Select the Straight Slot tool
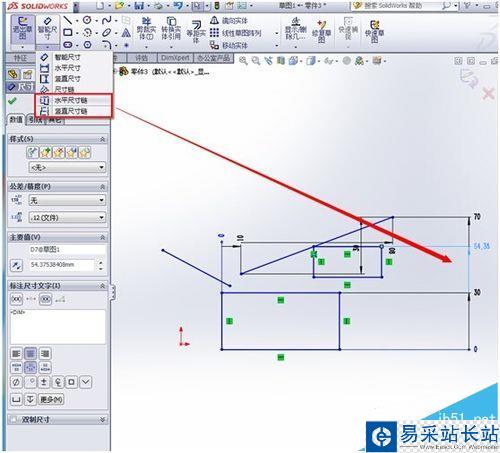This screenshot has height=453, width=500. tap(68, 45)
